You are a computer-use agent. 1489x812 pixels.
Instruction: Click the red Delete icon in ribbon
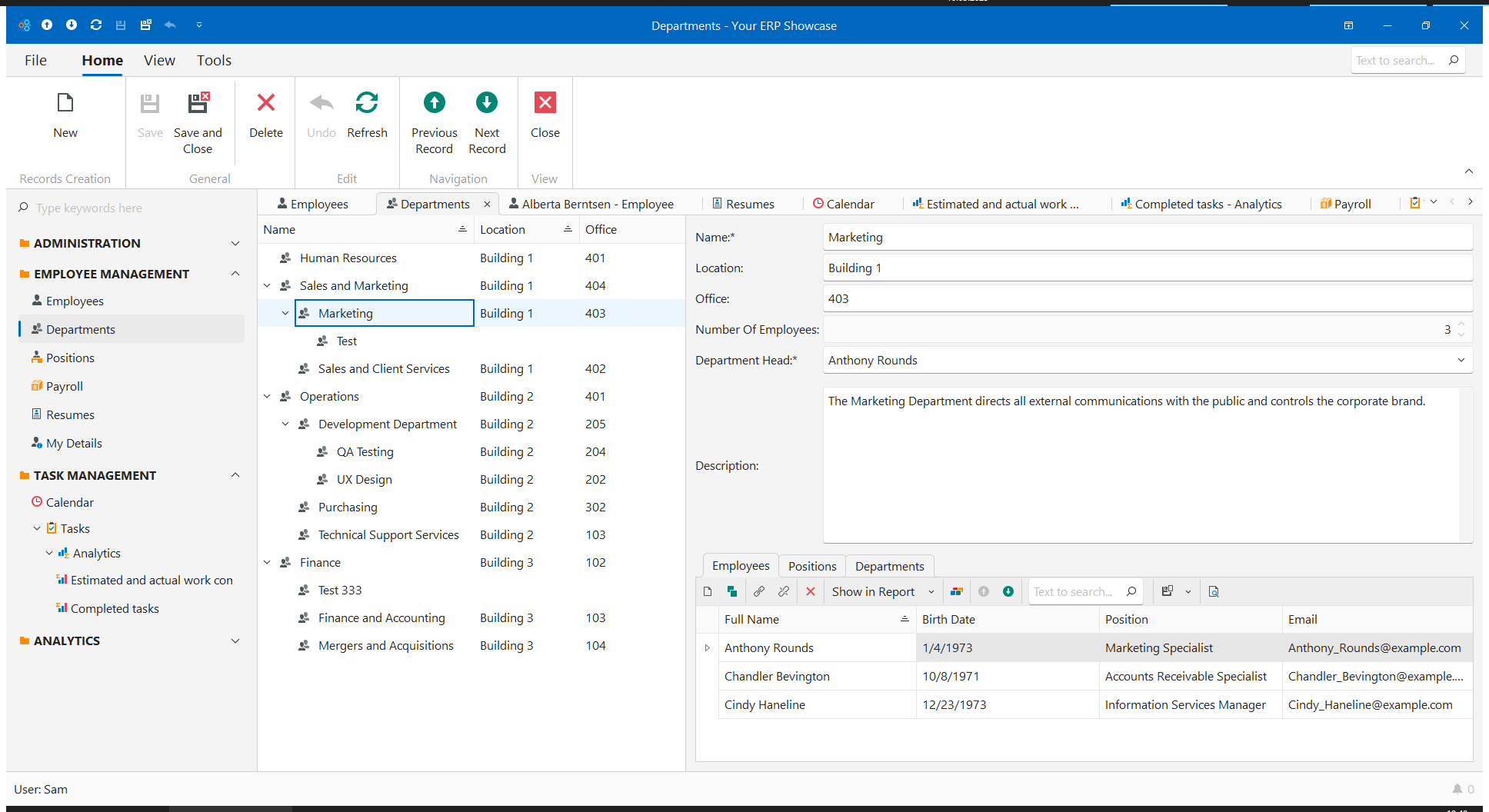pos(266,103)
